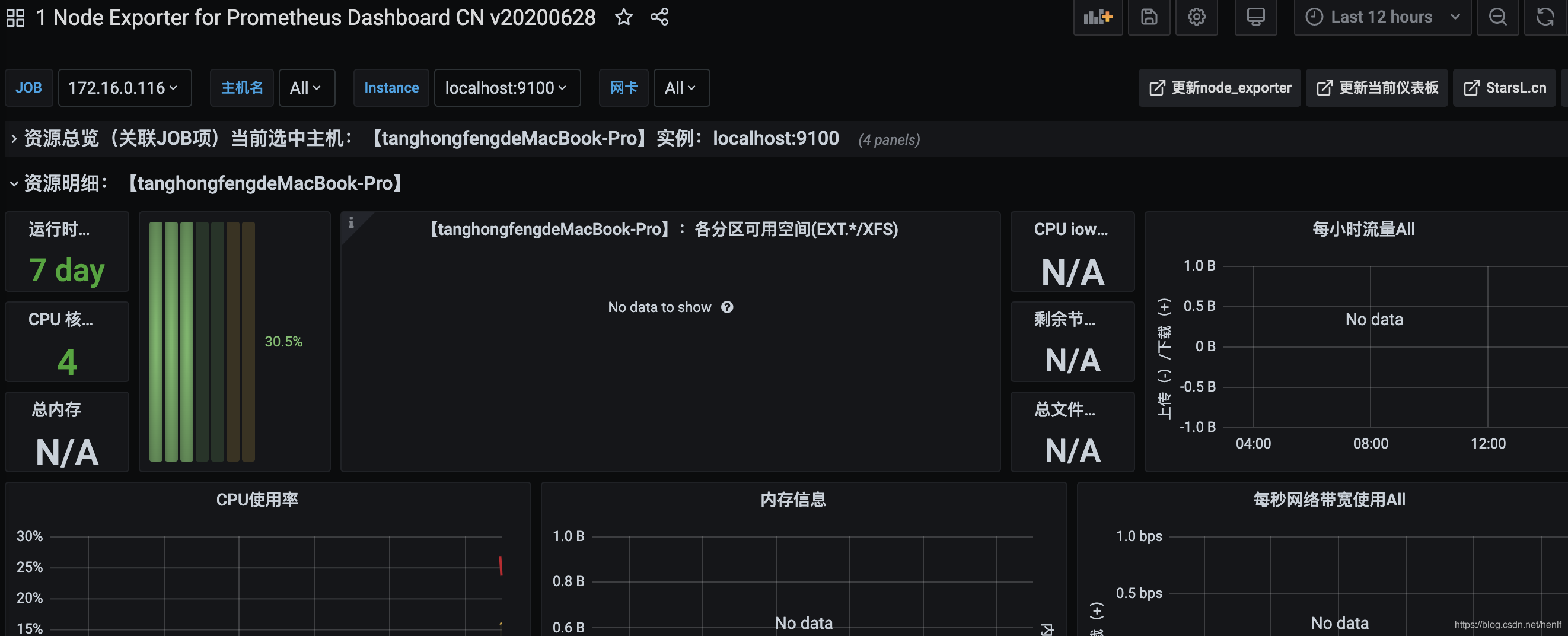Viewport: 1568px width, 636px height.
Task: Open the 更新node_exporter link
Action: (x=1219, y=88)
